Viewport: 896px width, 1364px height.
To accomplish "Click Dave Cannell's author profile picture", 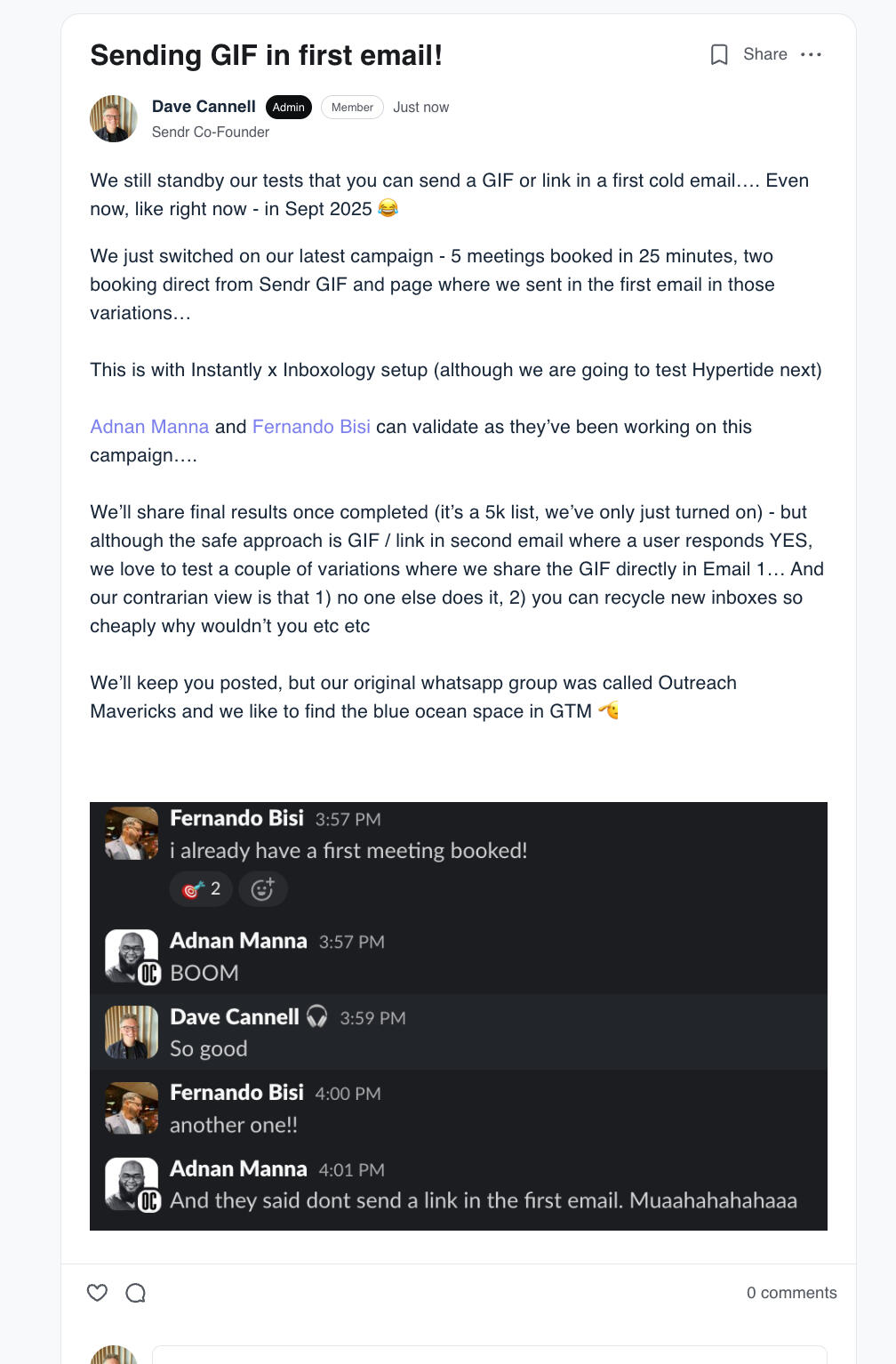I will click(114, 119).
